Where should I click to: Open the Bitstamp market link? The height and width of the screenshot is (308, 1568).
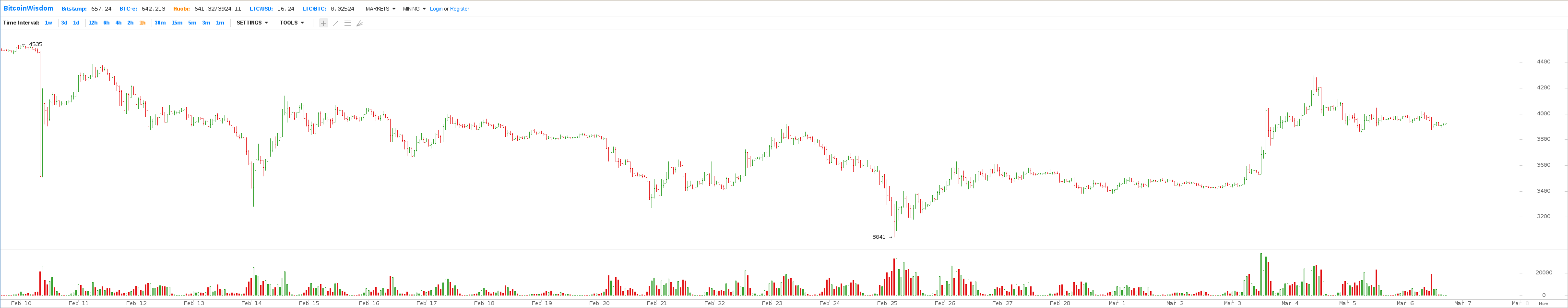(x=74, y=9)
